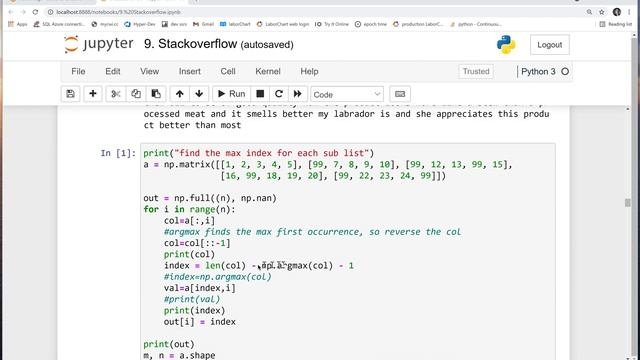
Task: Insert a cell below with plus icon
Action: tap(93, 94)
